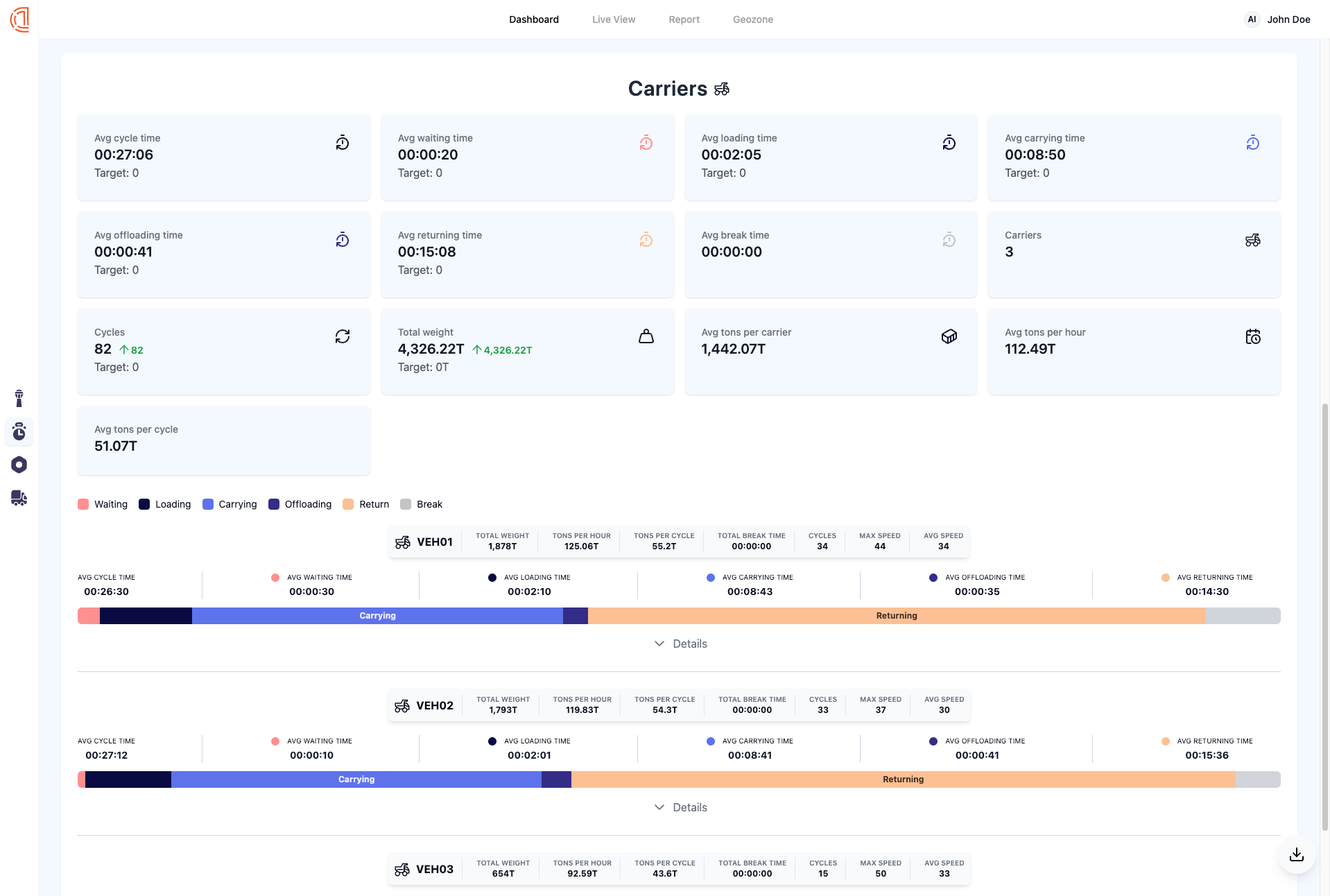1330x896 pixels.
Task: Click the VEH03 vehicle header
Action: (424, 870)
